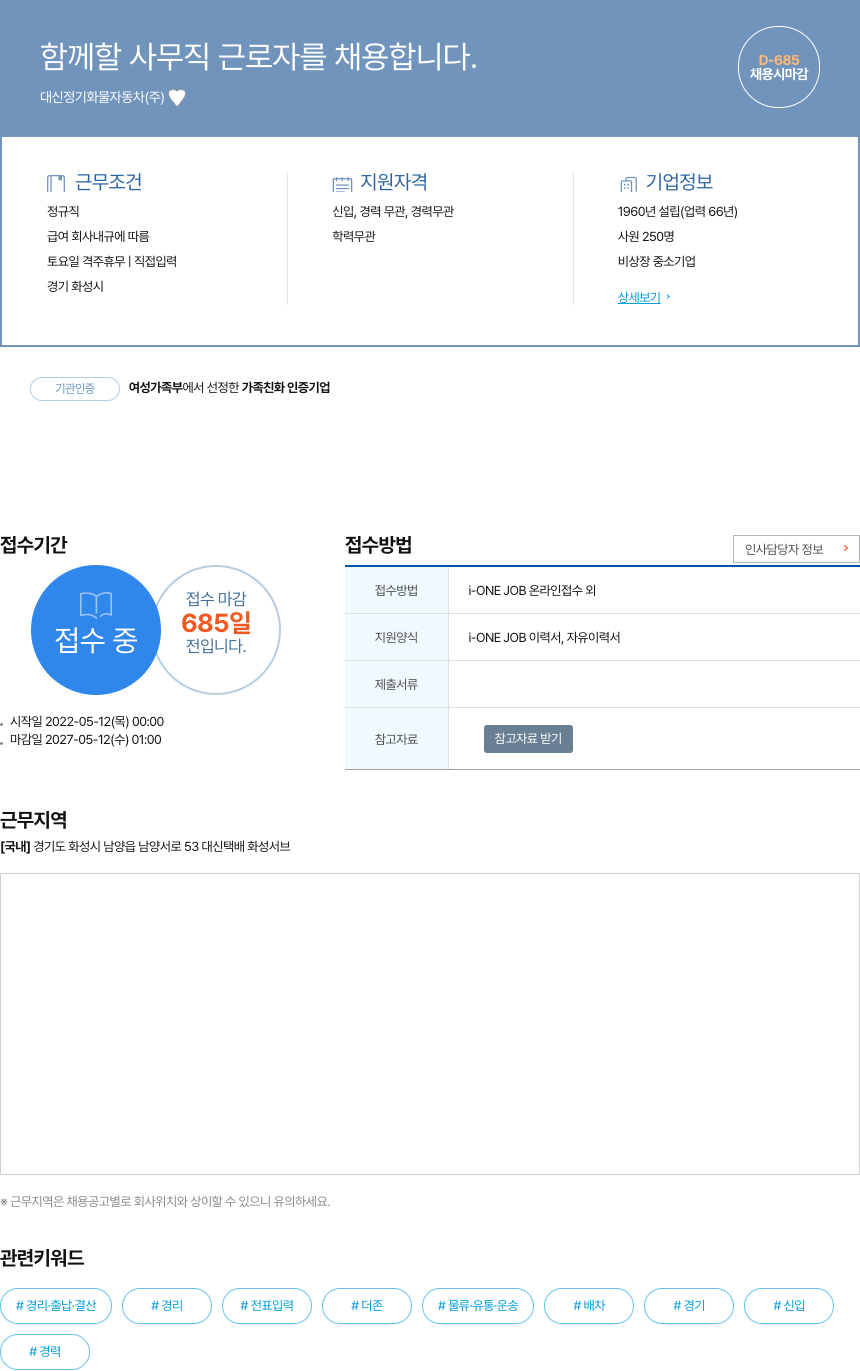The width and height of the screenshot is (860, 1371).
Task: Click the 여성가족부 family-friendly certification text
Action: tap(229, 388)
